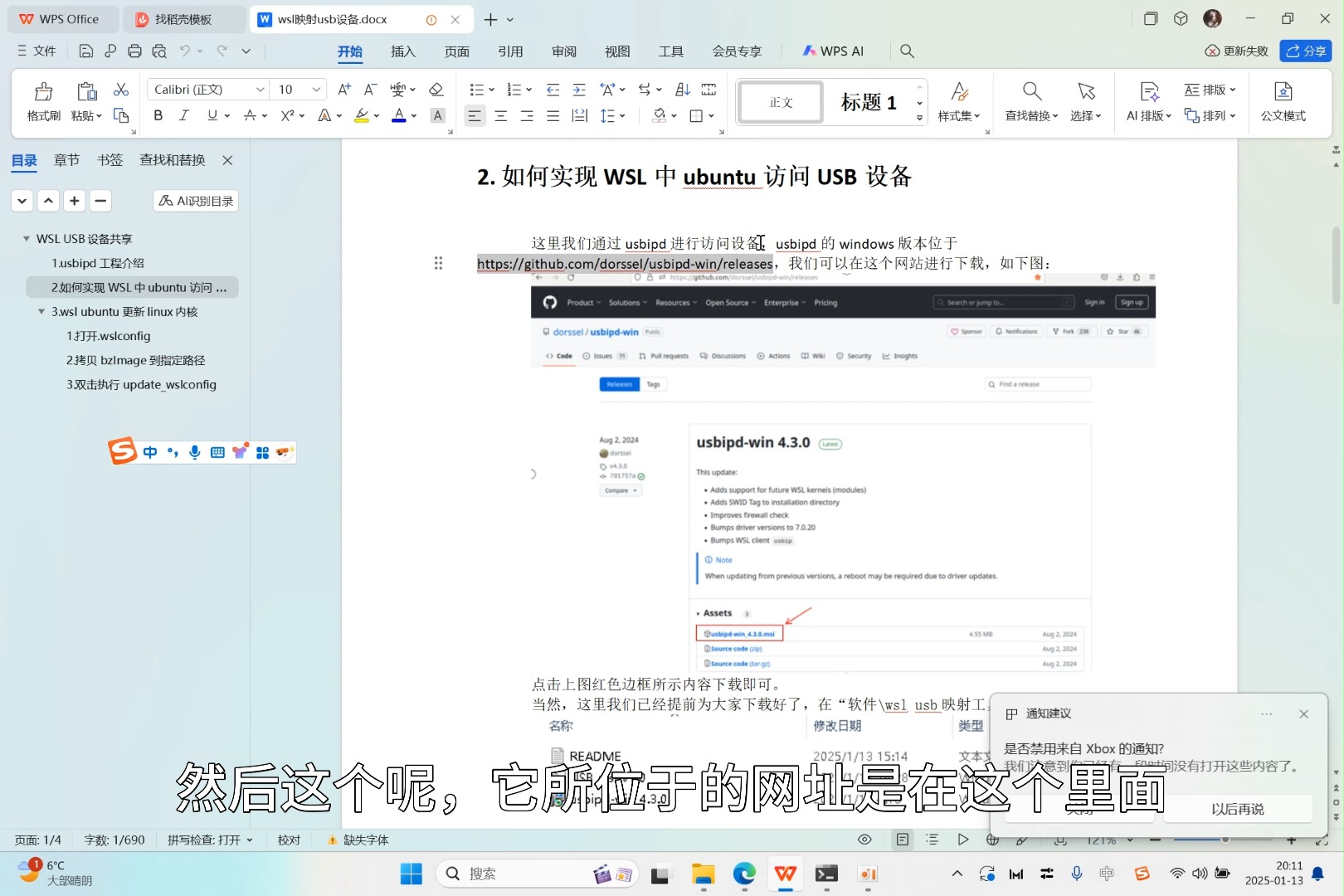The width and height of the screenshot is (1344, 896).
Task: Toggle Align Left paragraph button
Action: tap(475, 115)
